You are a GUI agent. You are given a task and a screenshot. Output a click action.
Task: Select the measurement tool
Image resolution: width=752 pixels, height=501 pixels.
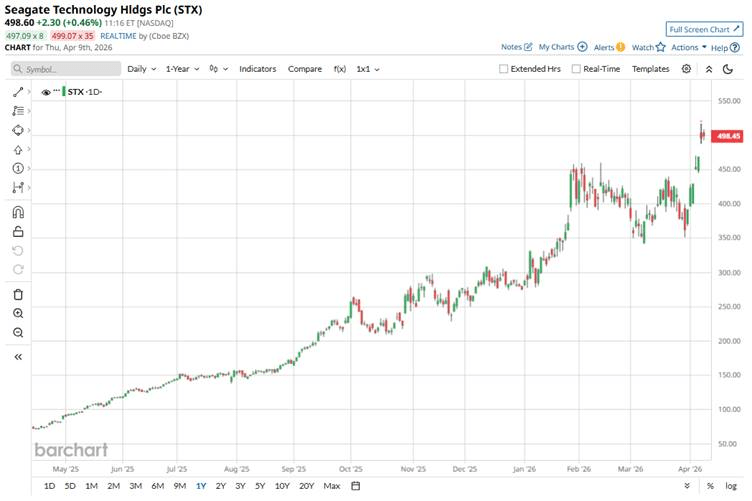(x=18, y=187)
